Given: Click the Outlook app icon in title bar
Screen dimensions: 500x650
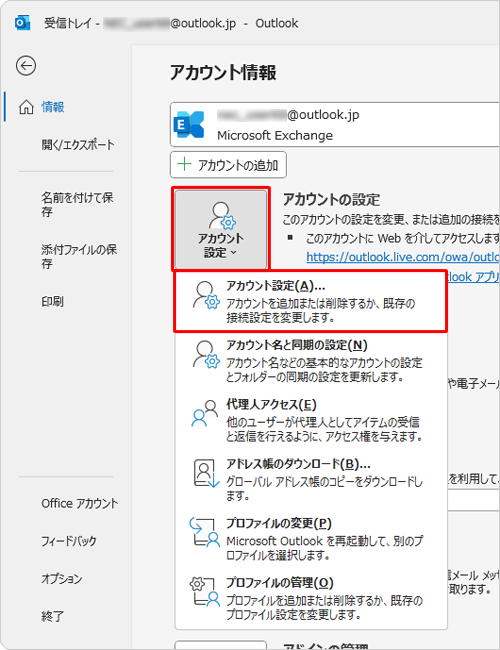Looking at the screenshot, I should coord(22,23).
